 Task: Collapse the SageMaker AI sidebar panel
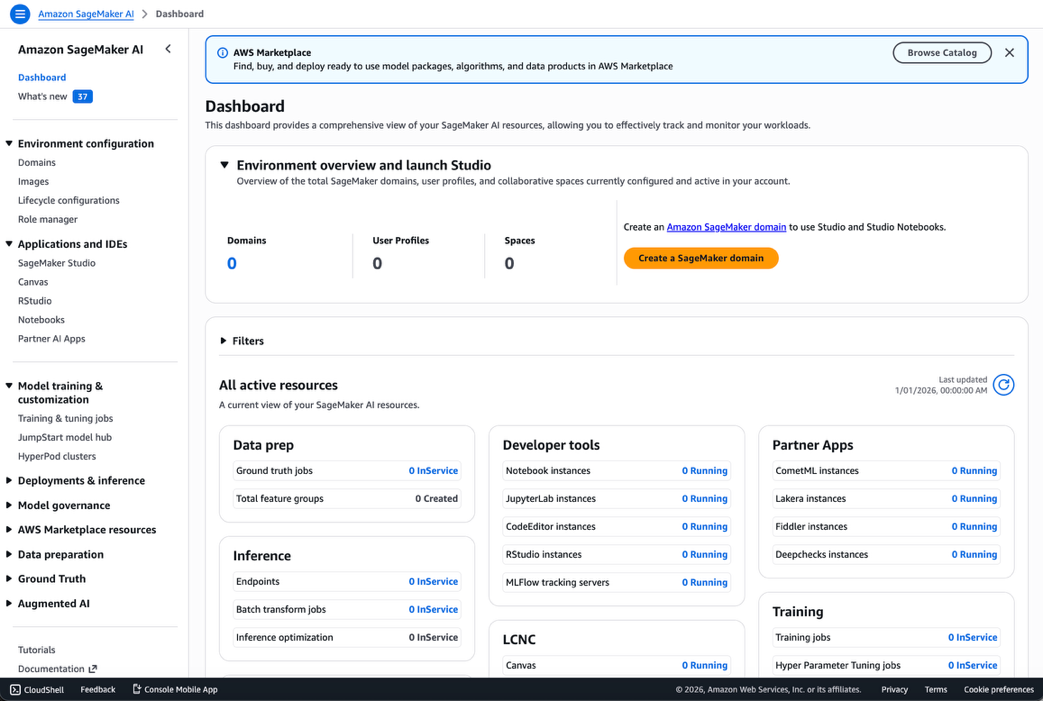click(168, 49)
